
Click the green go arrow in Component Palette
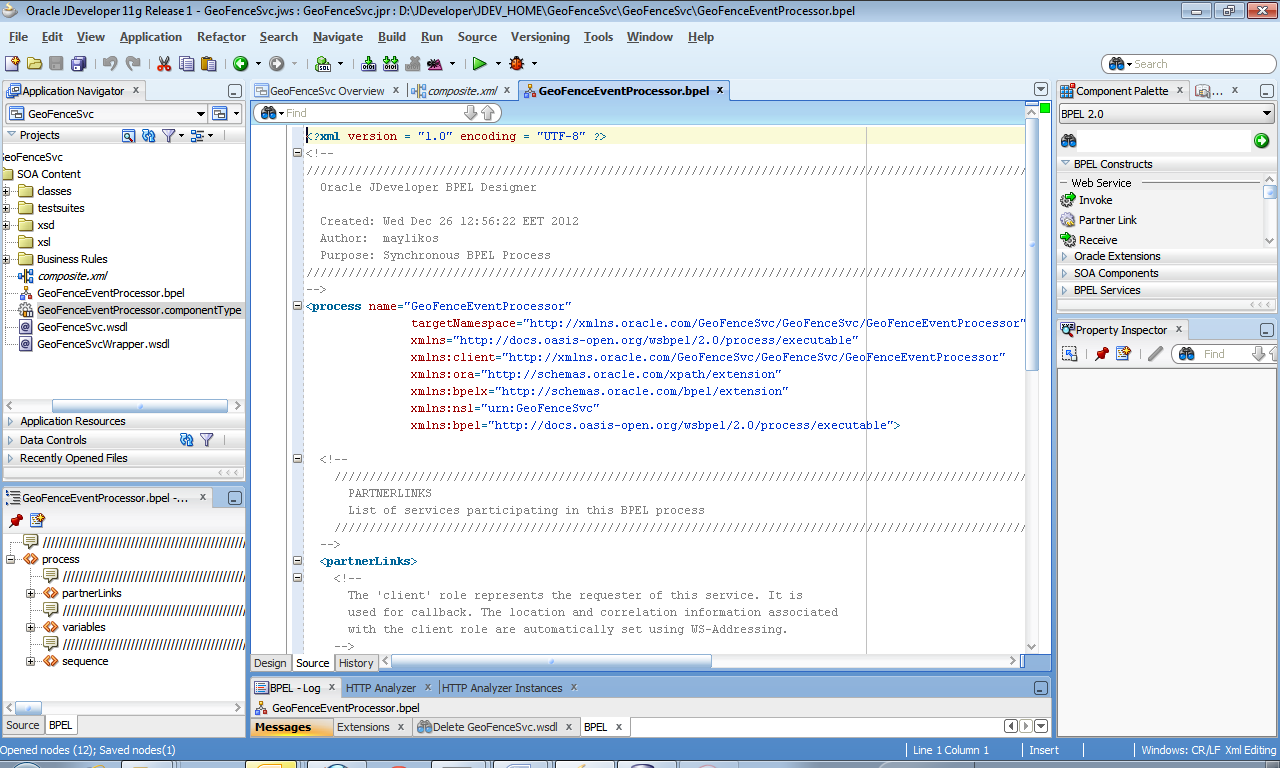pos(1262,141)
